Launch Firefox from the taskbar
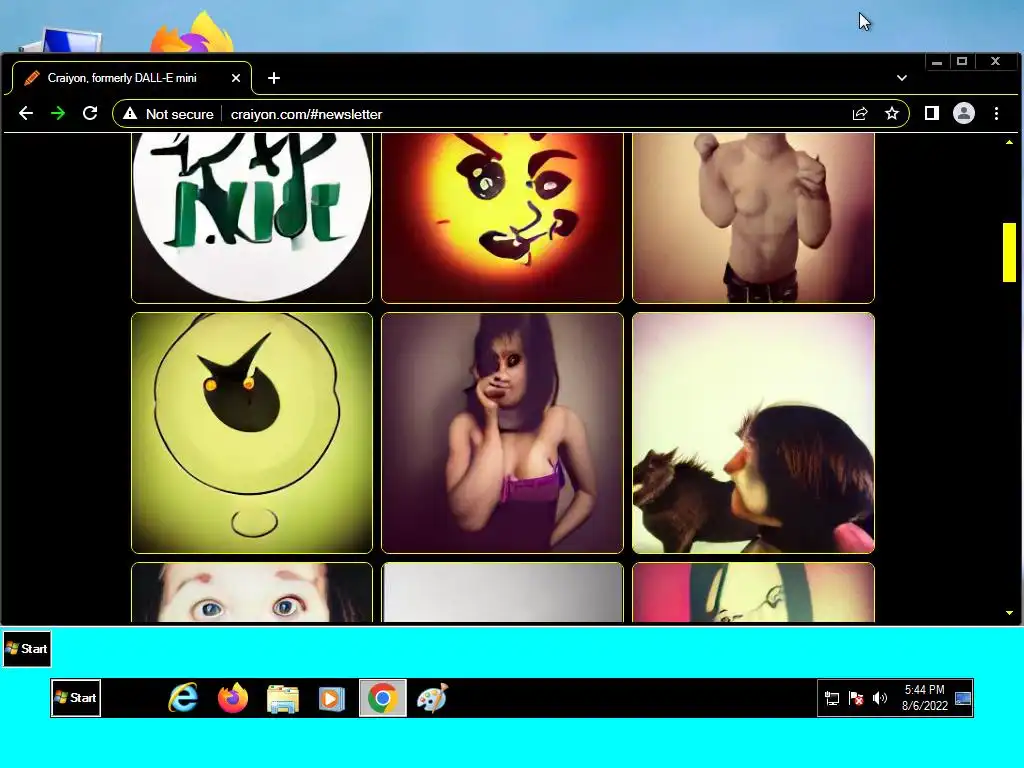Viewport: 1024px width, 768px height. click(x=233, y=698)
